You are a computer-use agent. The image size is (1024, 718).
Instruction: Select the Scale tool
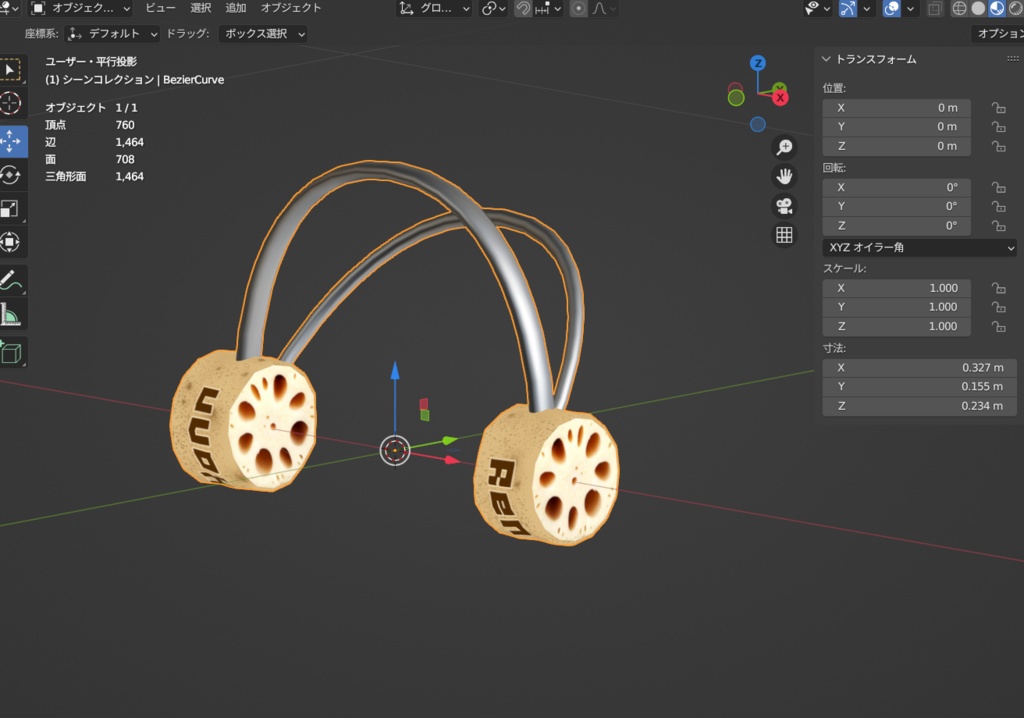click(11, 208)
